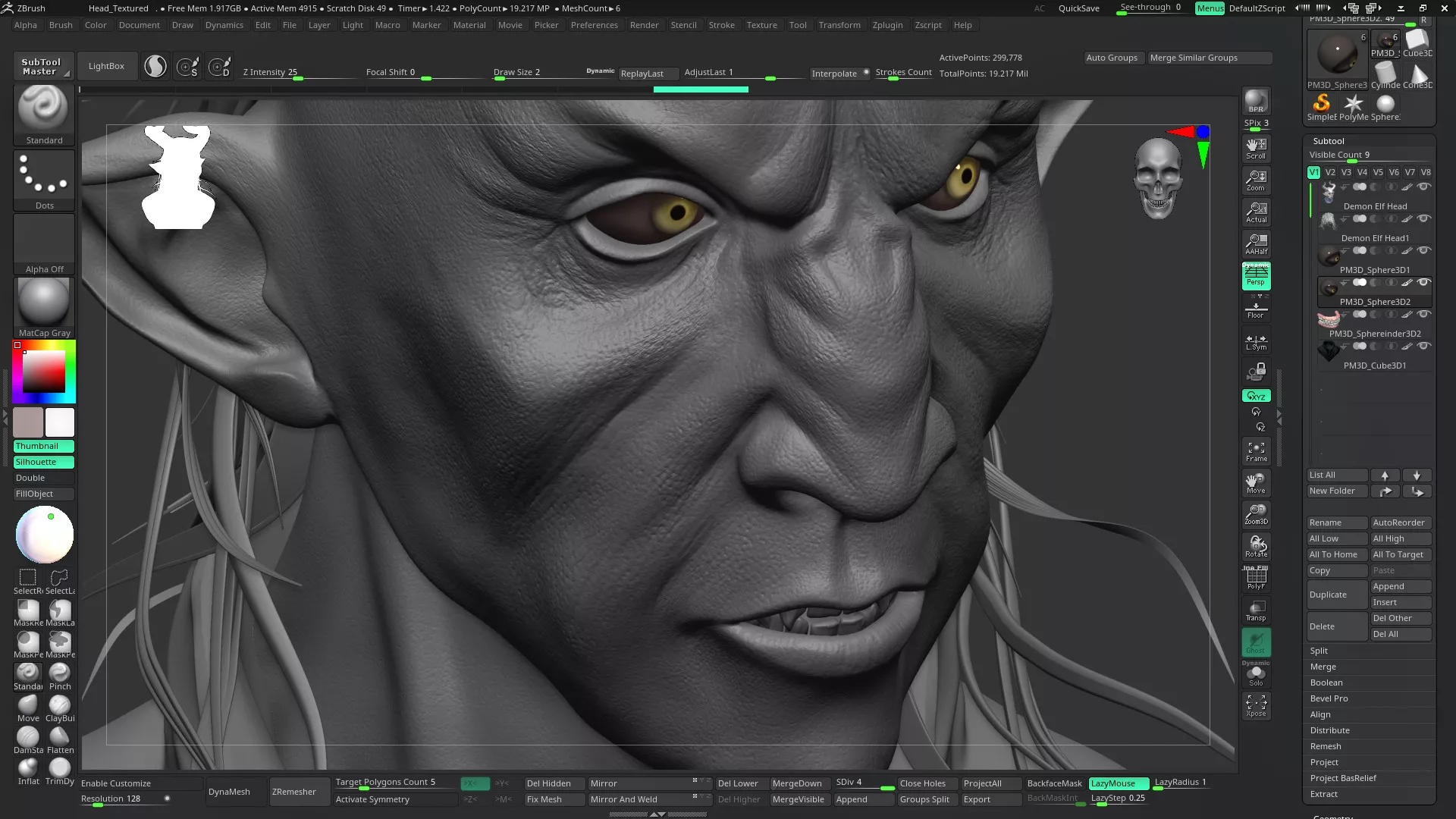Click the MatCap Gray material thumbnail
Image resolution: width=1456 pixels, height=819 pixels.
44,303
